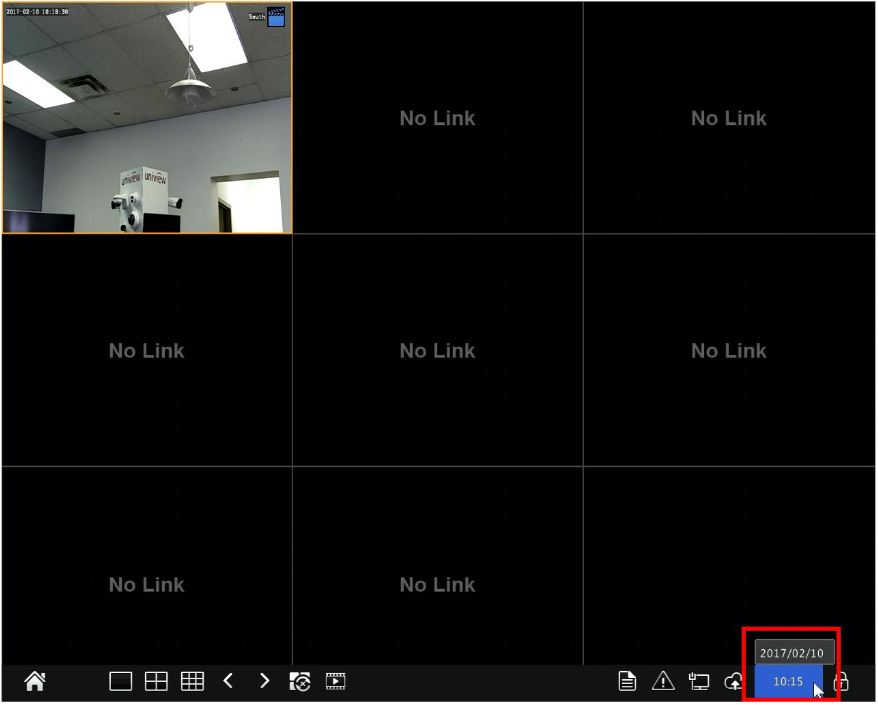Screen dimensions: 878x705
Task: Click the lock icon in toolbar
Action: (x=841, y=682)
